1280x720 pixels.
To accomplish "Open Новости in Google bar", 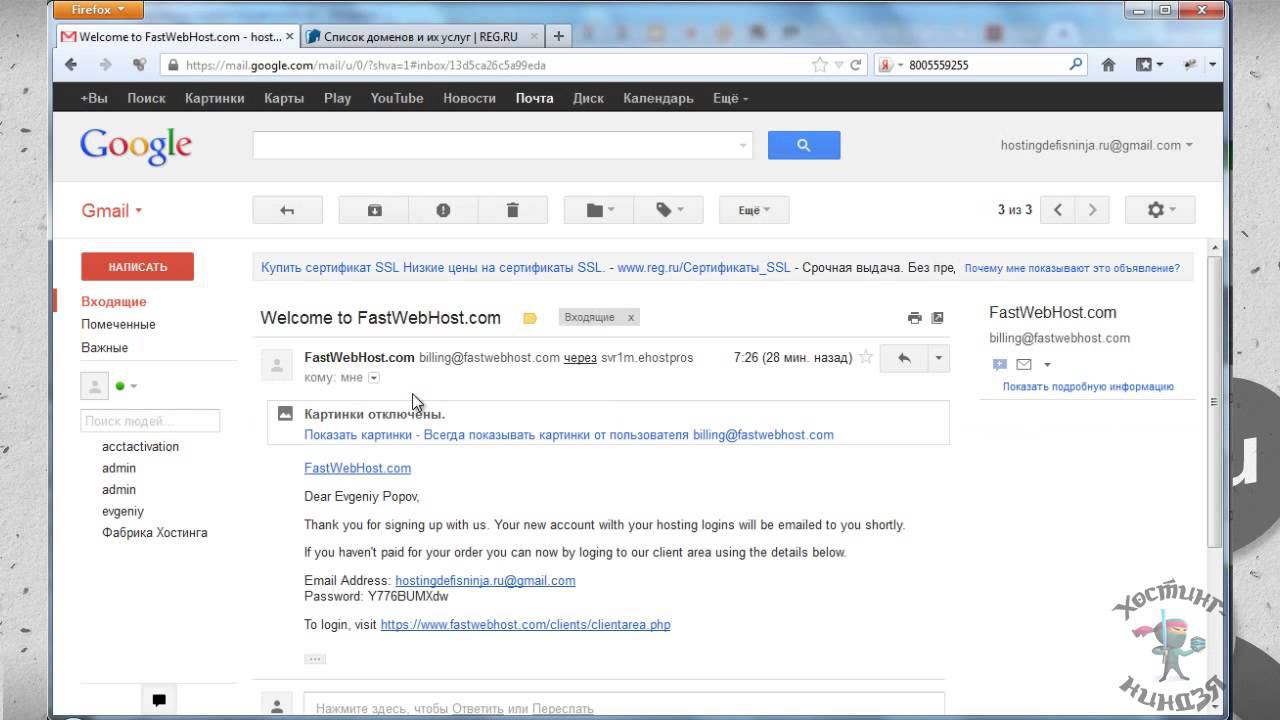I will tap(469, 98).
